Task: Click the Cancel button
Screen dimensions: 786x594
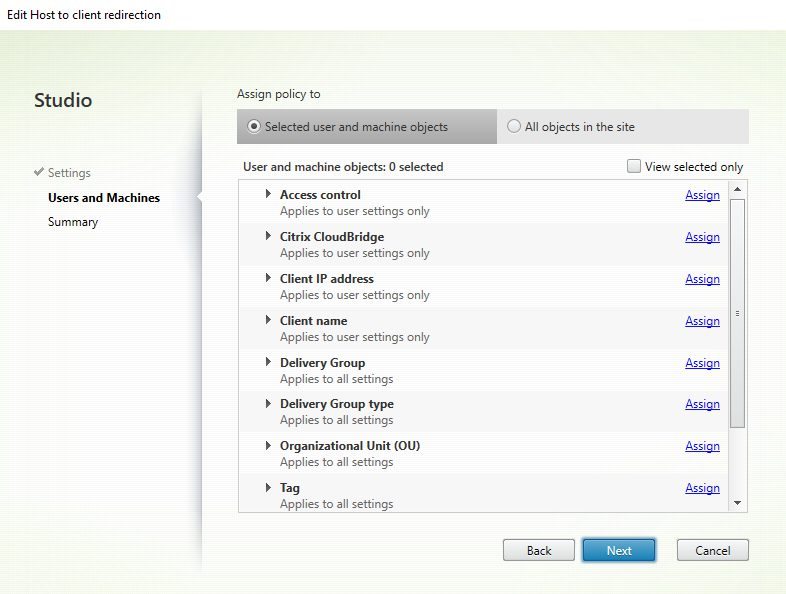Action: [712, 550]
